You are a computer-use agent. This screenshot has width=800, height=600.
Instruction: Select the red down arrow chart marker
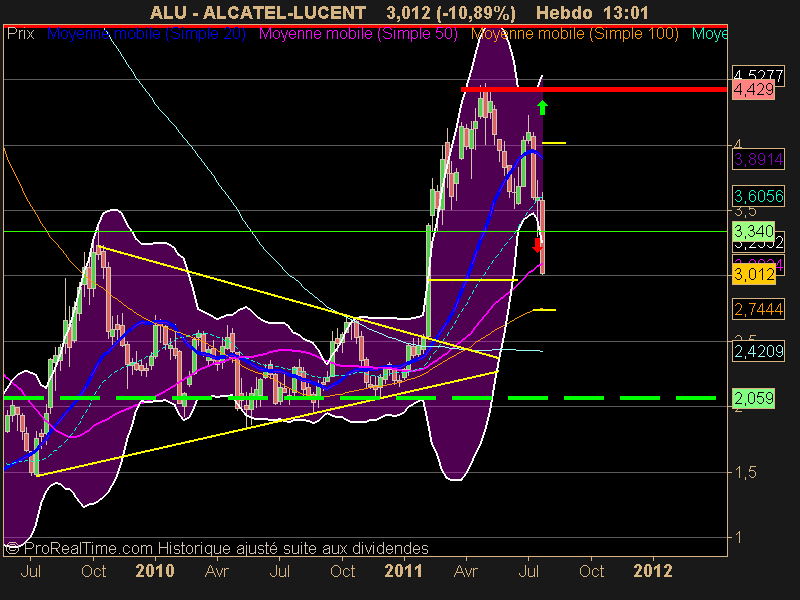point(537,245)
